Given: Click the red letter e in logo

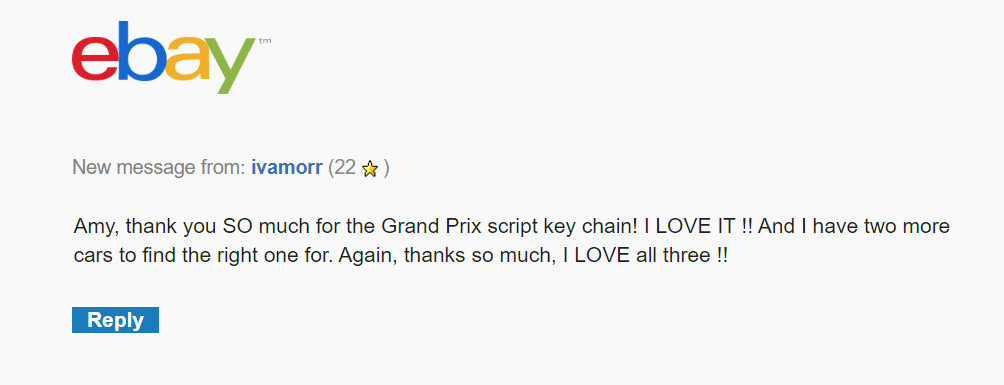Looking at the screenshot, I should [x=95, y=58].
